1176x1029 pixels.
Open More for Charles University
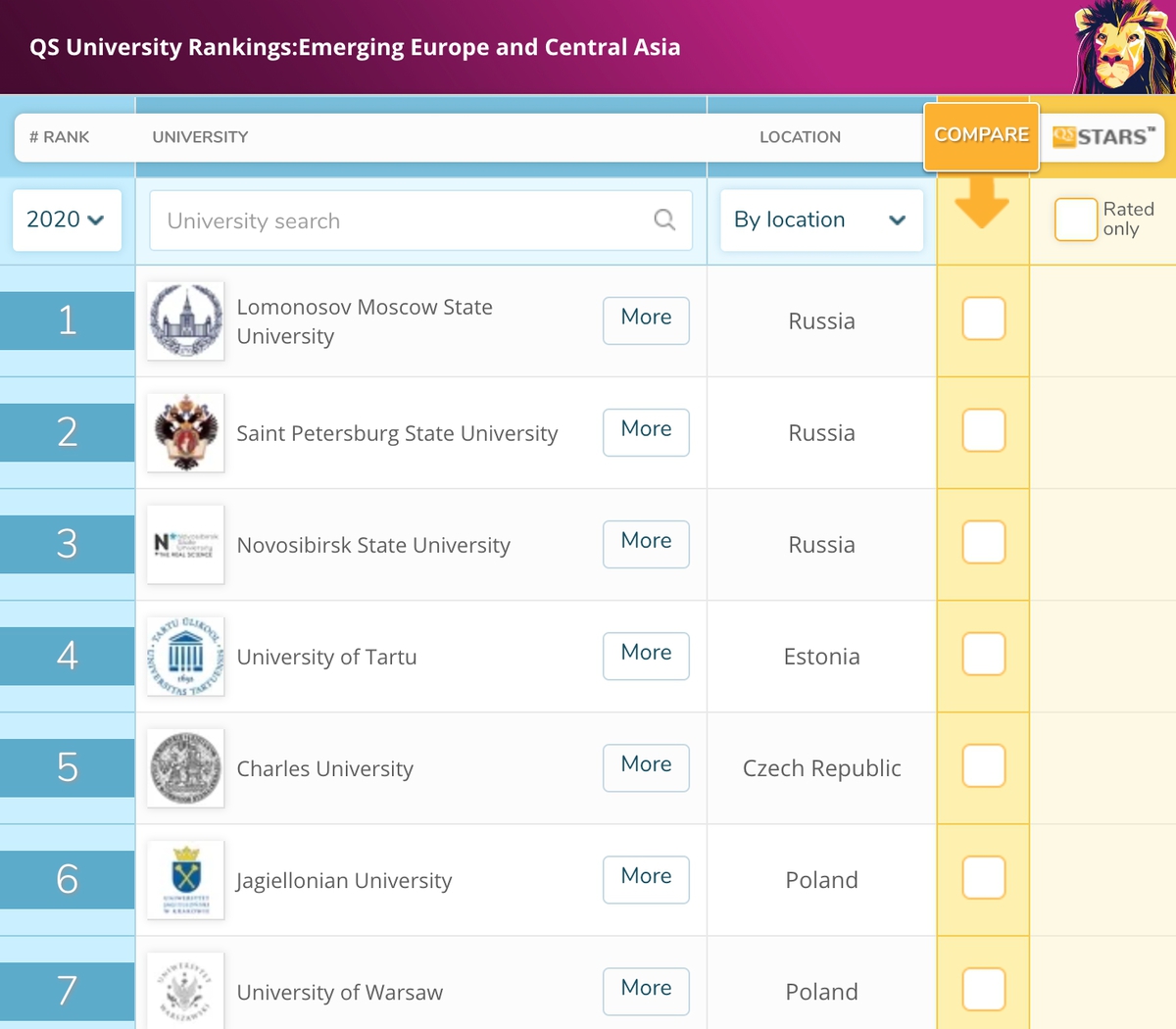(646, 767)
